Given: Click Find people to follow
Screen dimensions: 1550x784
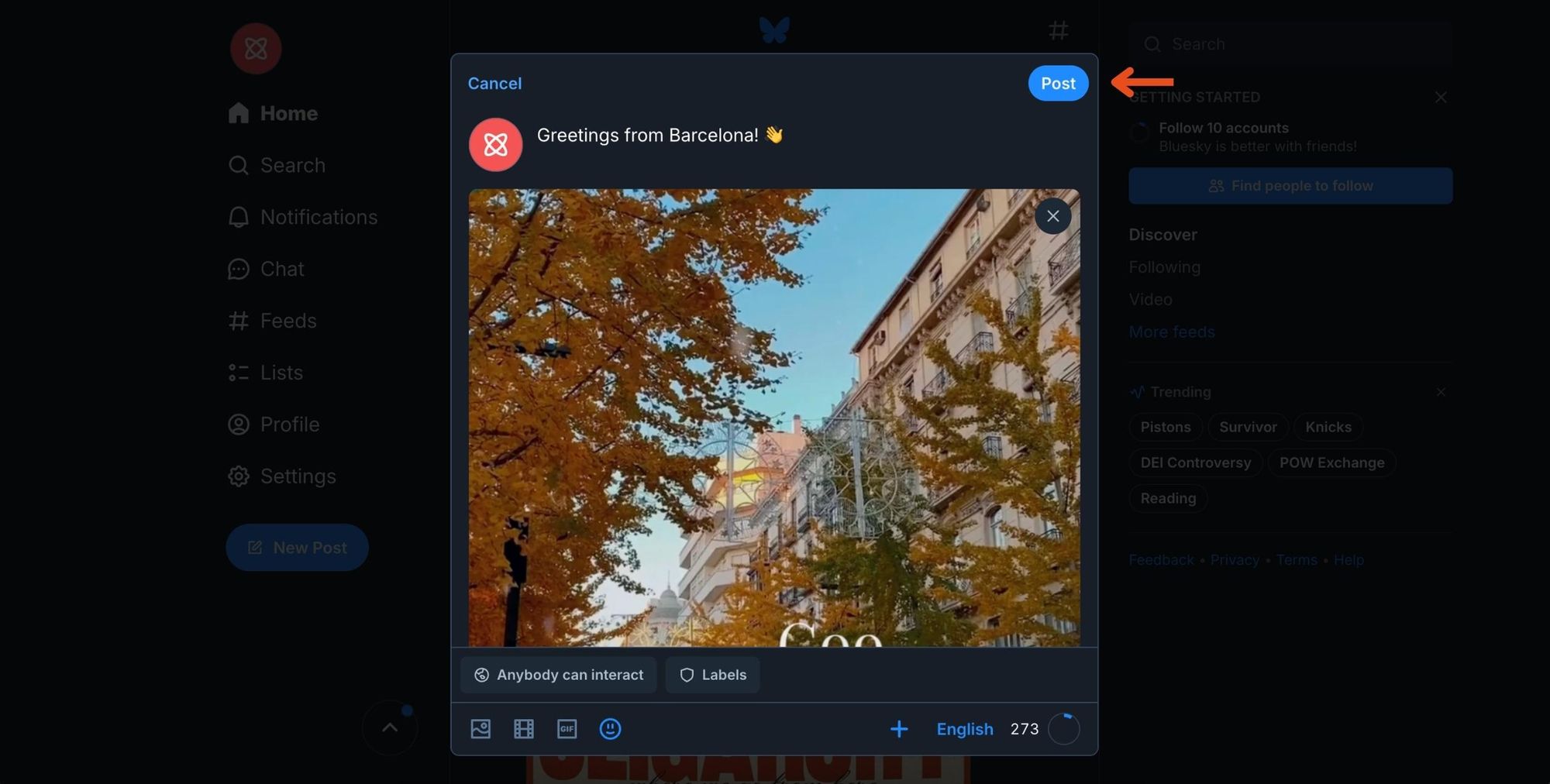Looking at the screenshot, I should point(1290,186).
